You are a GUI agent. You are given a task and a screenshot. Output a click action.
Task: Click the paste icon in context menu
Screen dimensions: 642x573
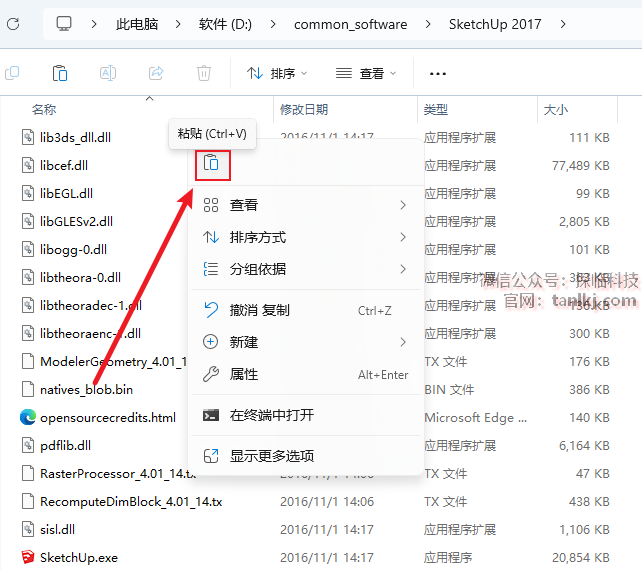(212, 165)
